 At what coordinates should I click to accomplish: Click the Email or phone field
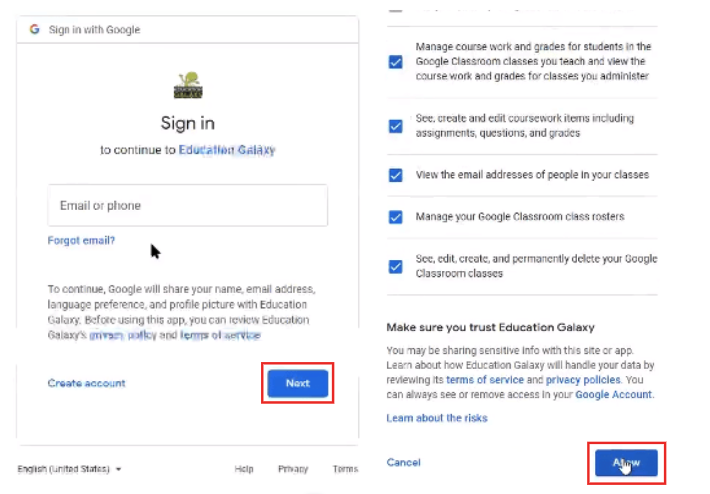(x=187, y=205)
